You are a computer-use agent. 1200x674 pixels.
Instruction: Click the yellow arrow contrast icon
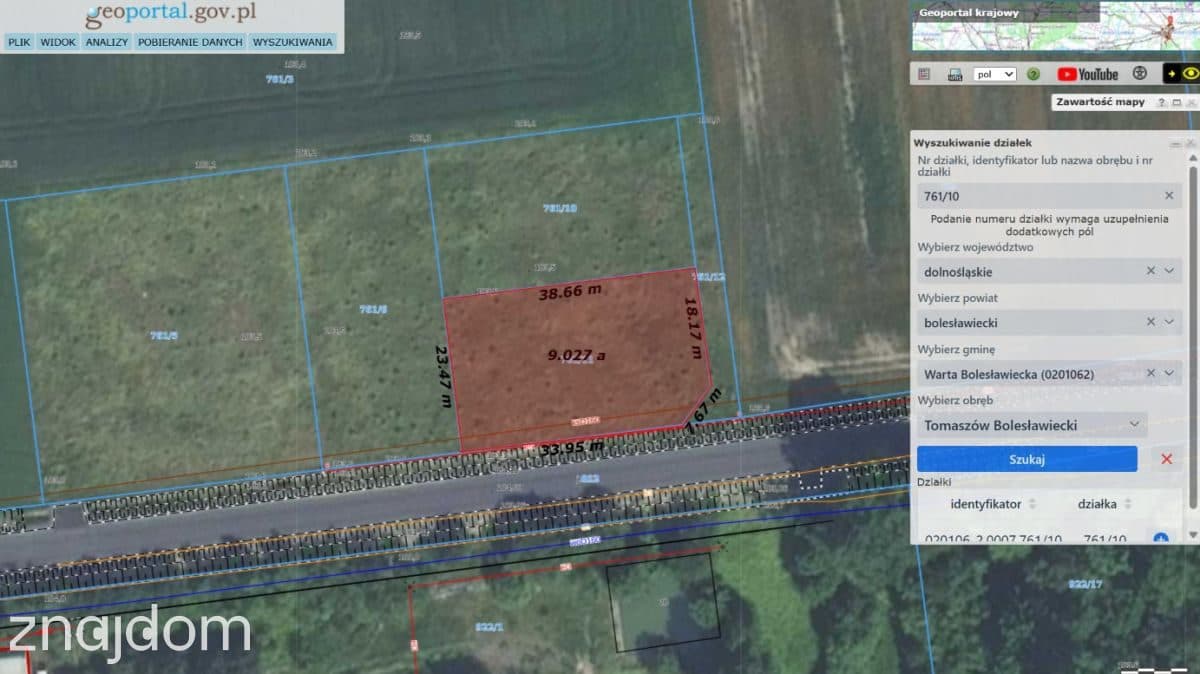(x=1171, y=74)
